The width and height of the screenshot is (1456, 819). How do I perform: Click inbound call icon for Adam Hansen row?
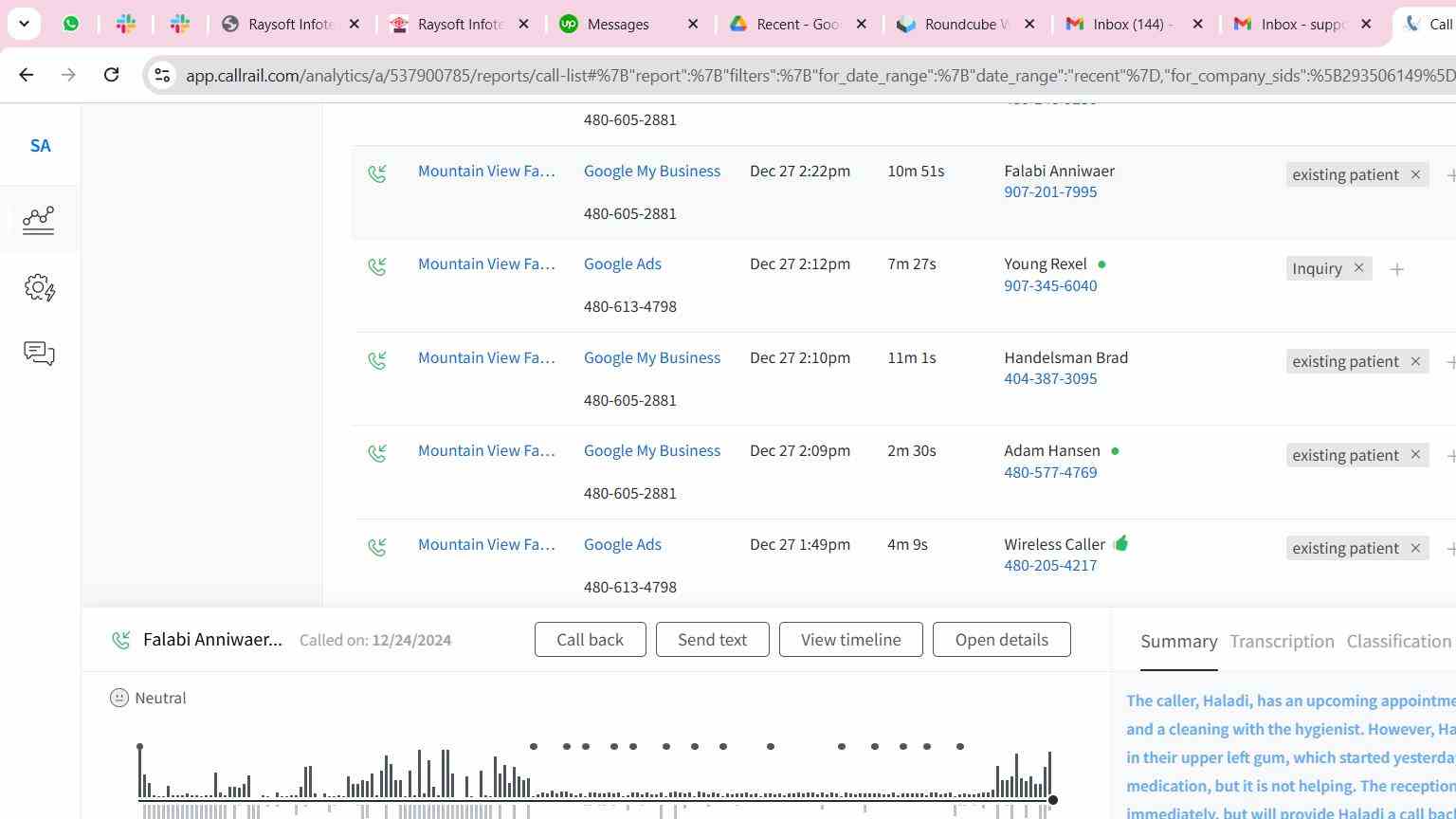pos(377,453)
